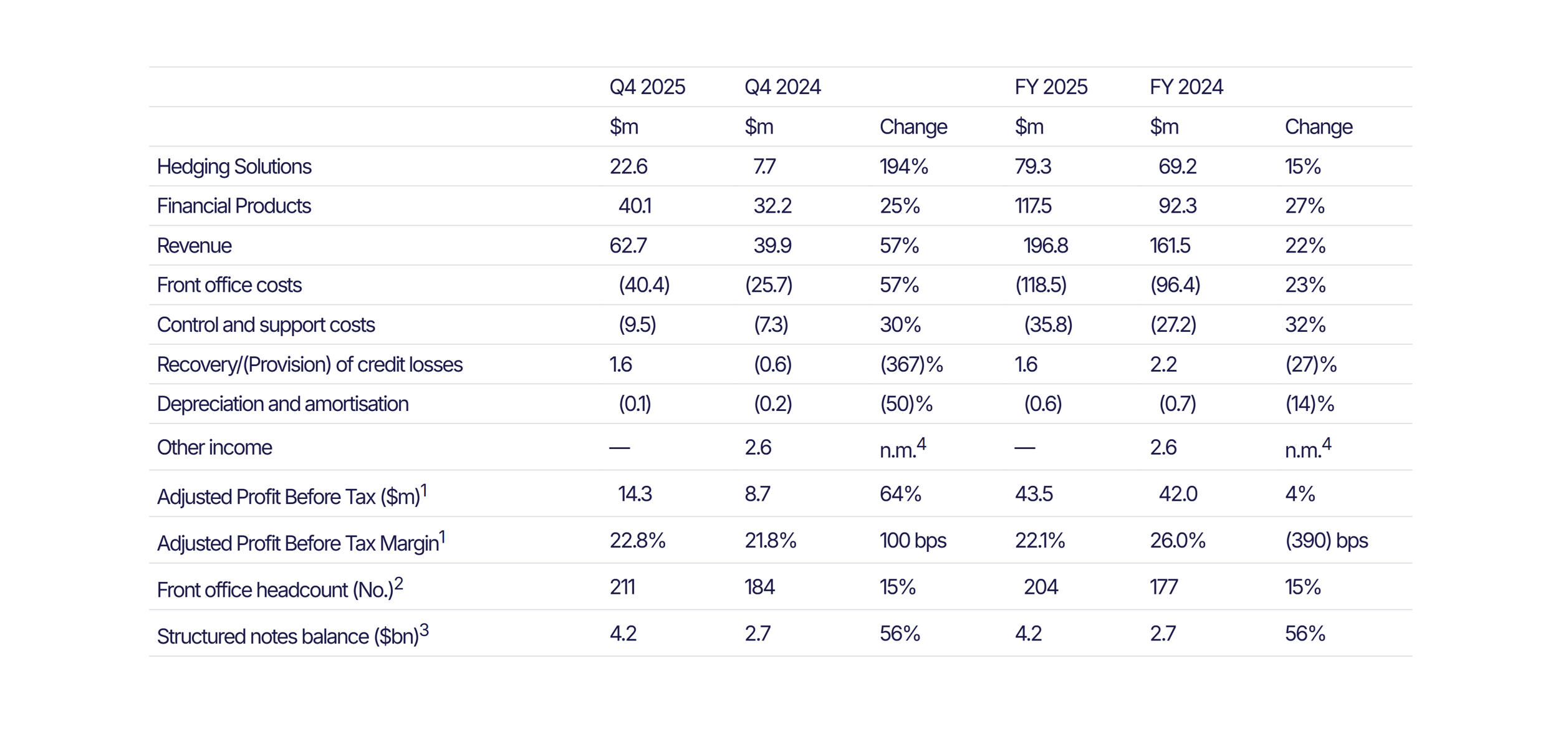Select the FY 2025 column header
The width and height of the screenshot is (1568, 754).
1051,87
